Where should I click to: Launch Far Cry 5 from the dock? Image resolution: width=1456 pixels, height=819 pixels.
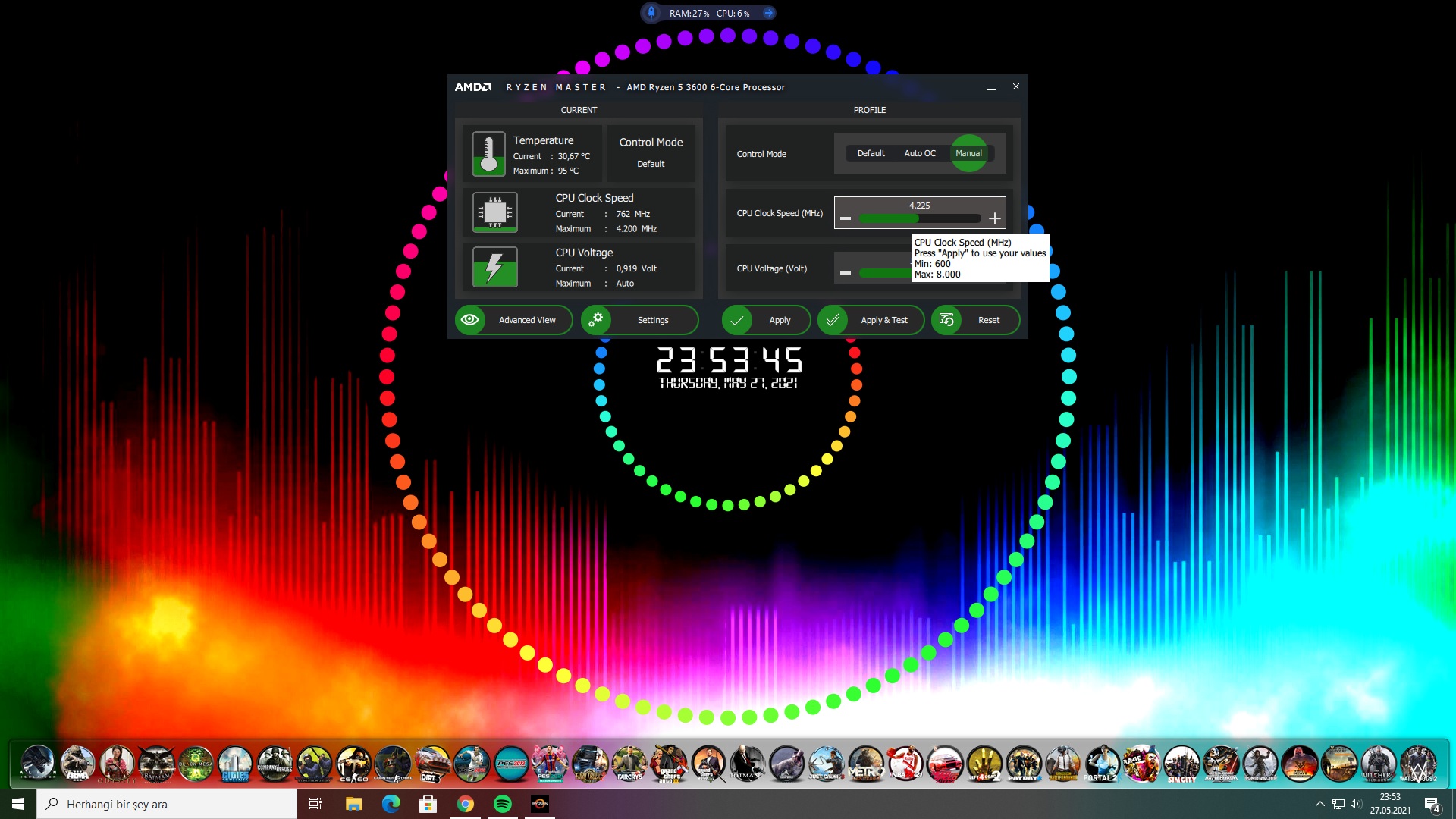(629, 763)
